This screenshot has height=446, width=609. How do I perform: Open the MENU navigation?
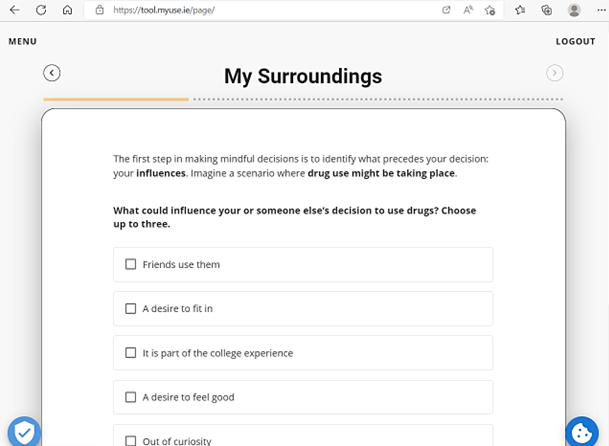[22, 41]
